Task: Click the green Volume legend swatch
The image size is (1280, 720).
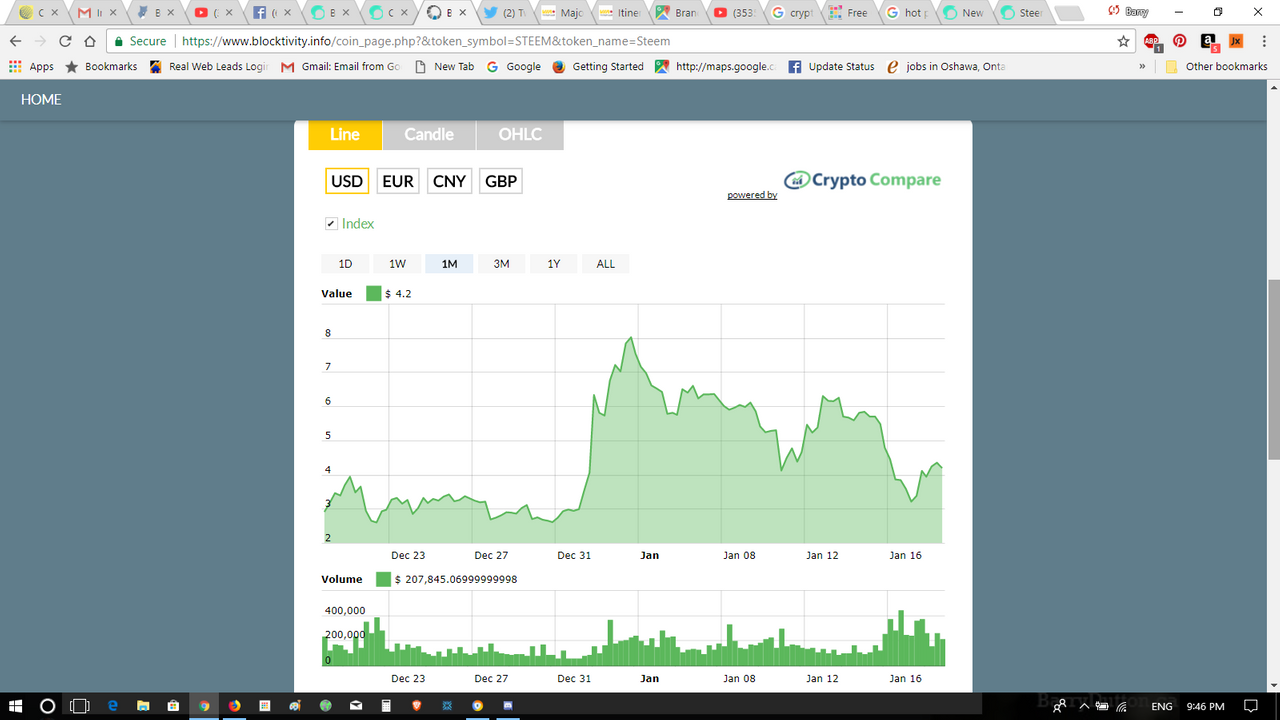Action: click(383, 579)
